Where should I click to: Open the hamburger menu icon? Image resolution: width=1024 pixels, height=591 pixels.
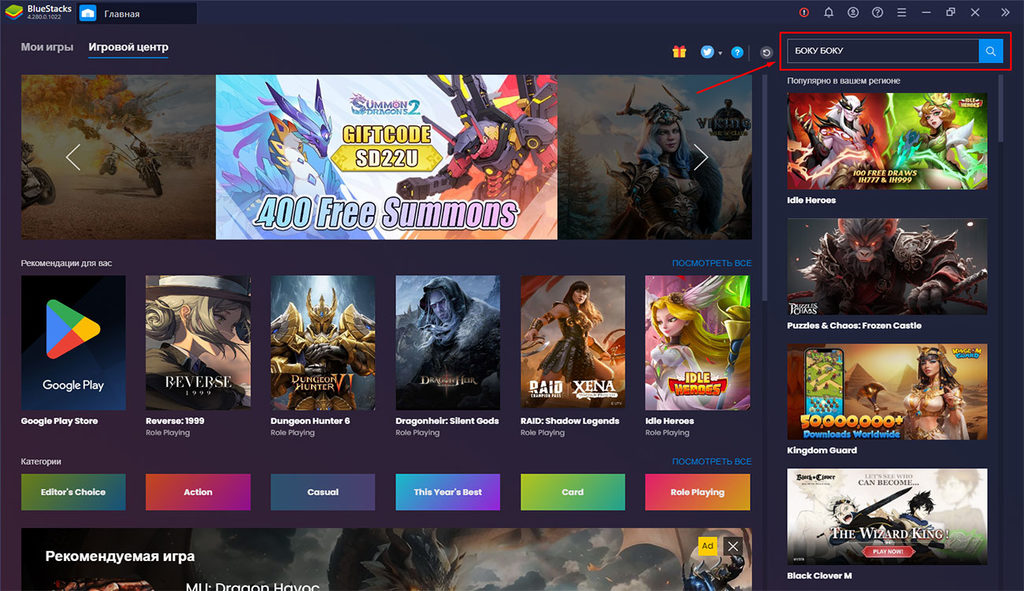coord(902,12)
